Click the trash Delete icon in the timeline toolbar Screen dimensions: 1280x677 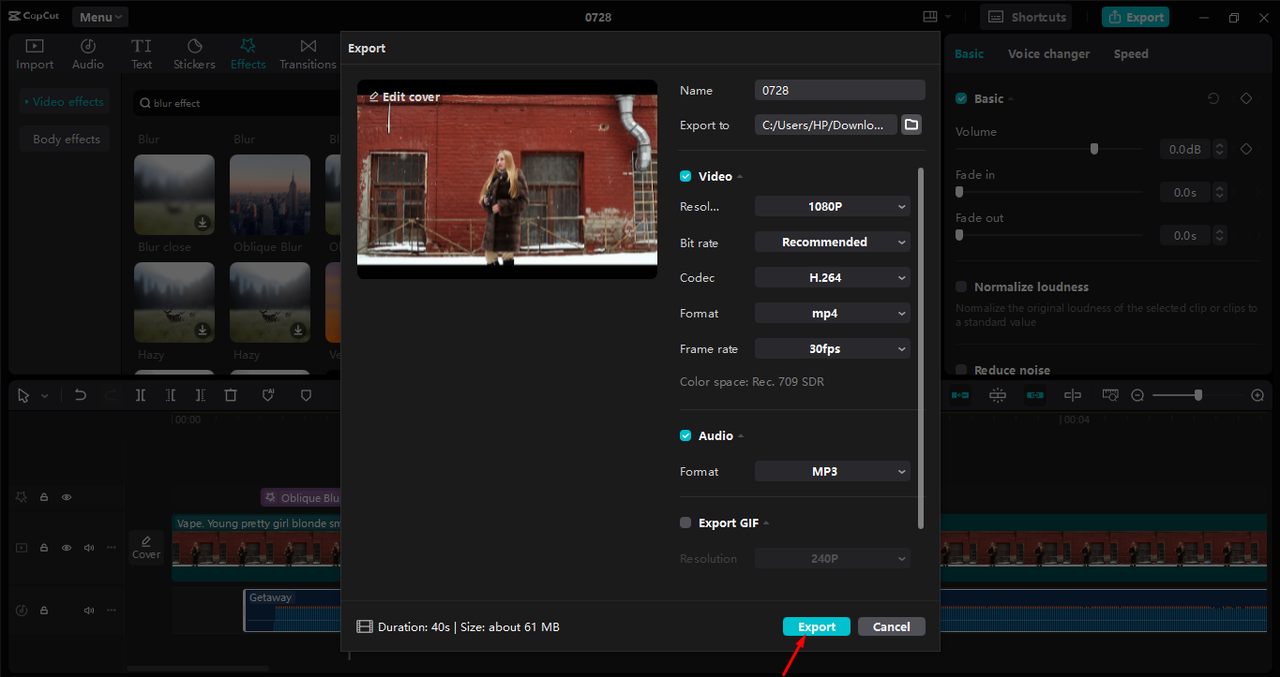[x=231, y=396]
